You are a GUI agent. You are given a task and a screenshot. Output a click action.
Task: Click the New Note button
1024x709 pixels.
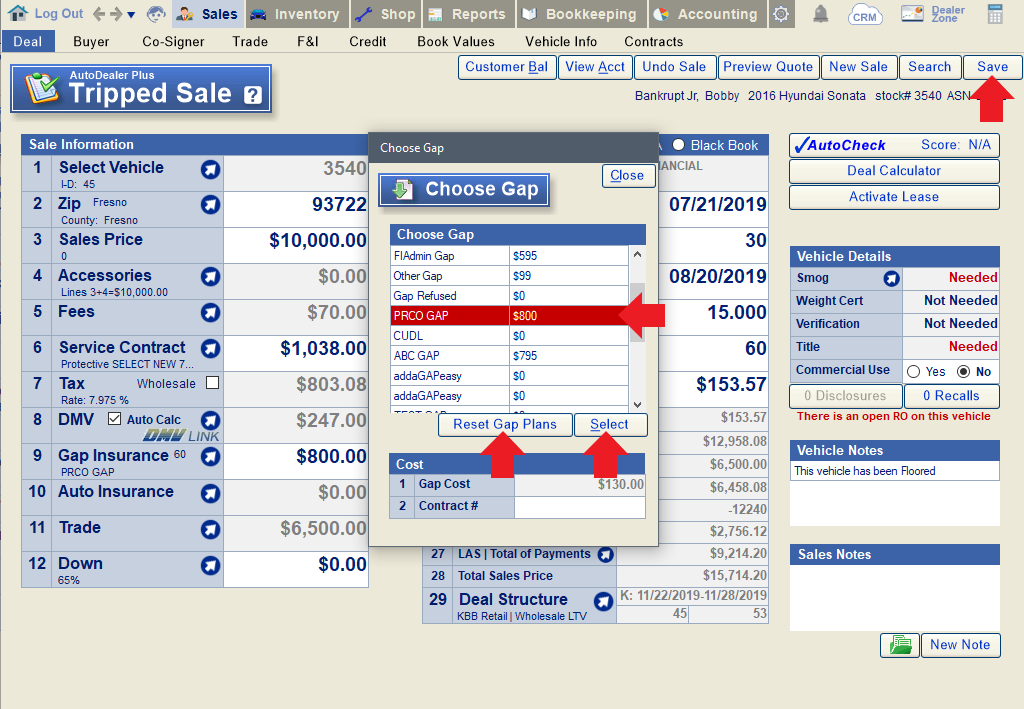(960, 645)
